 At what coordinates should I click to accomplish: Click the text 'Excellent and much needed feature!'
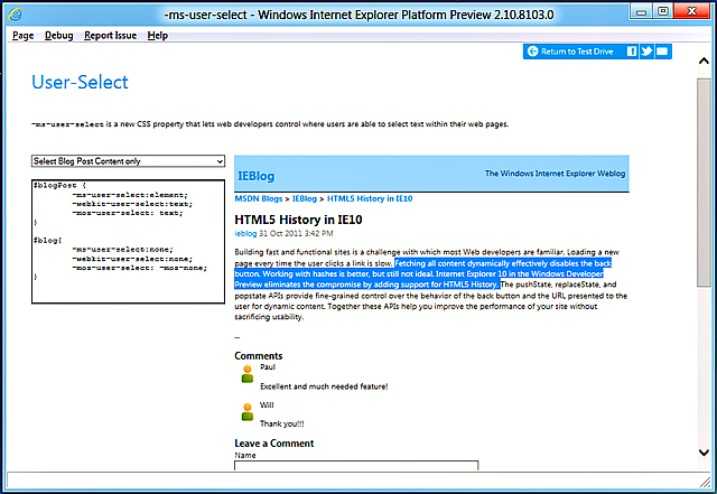click(x=324, y=387)
